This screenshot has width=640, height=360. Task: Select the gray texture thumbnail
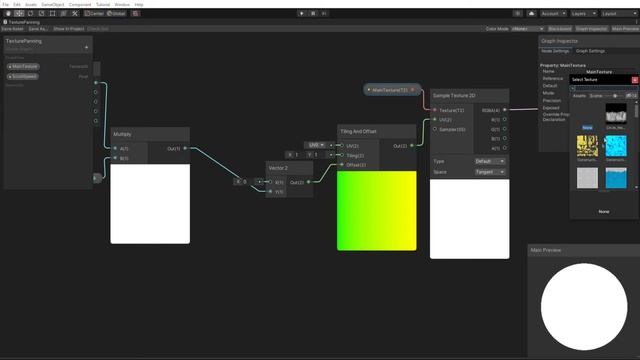(x=587, y=178)
